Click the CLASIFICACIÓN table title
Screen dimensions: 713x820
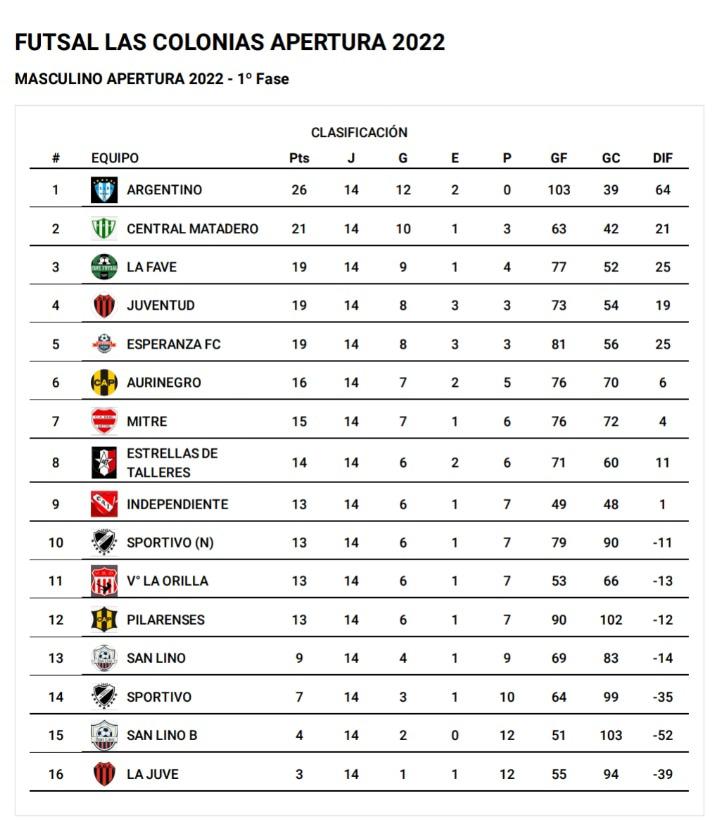359,132
